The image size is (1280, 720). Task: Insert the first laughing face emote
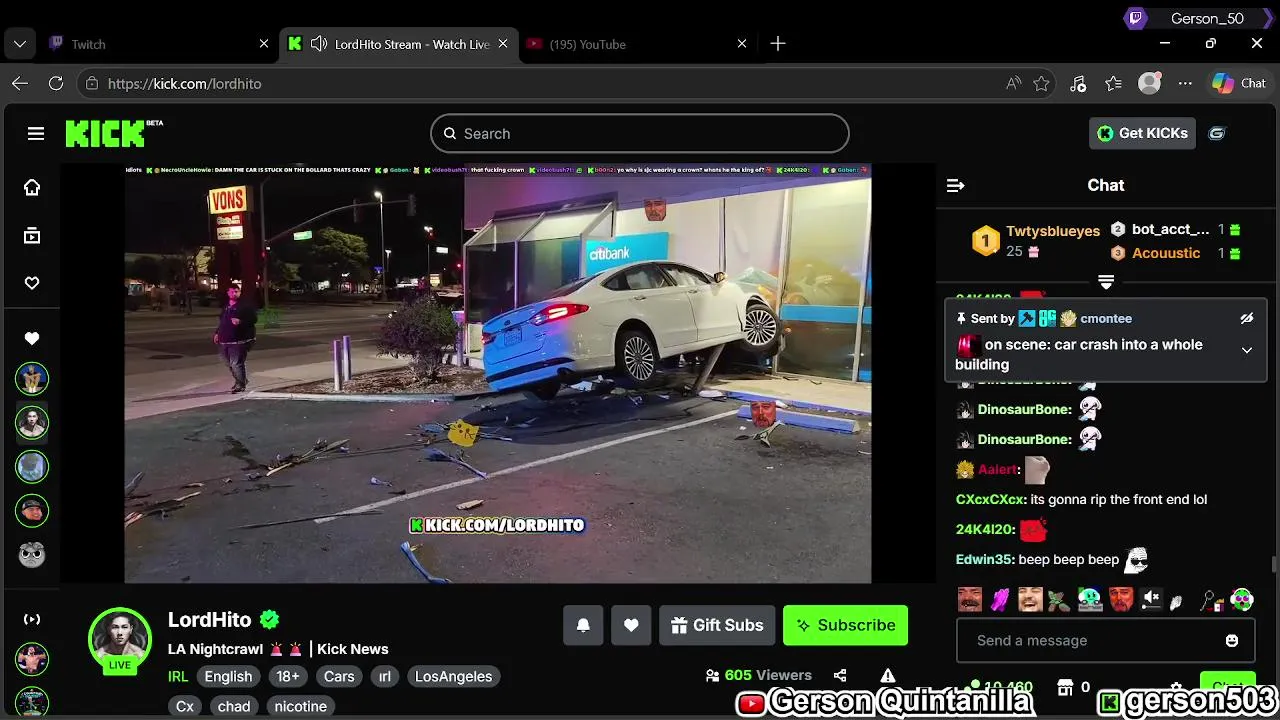pos(969,600)
